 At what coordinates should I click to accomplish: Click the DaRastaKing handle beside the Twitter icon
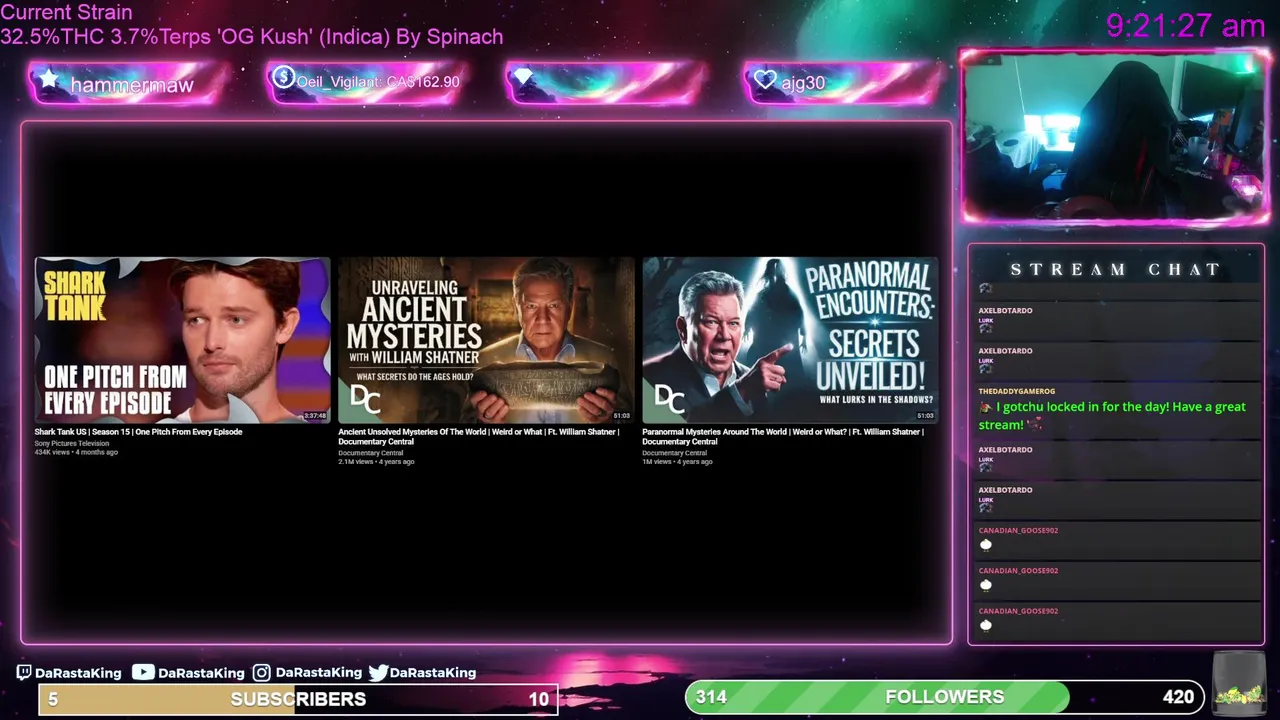coord(433,673)
